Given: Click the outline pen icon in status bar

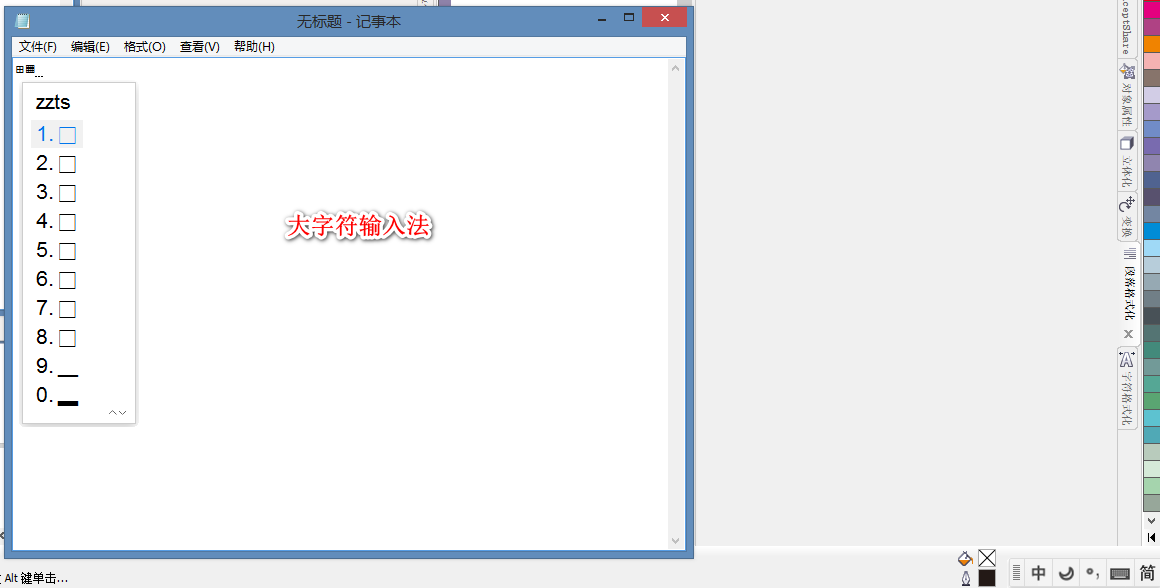Looking at the screenshot, I should pyautogui.click(x=965, y=578).
